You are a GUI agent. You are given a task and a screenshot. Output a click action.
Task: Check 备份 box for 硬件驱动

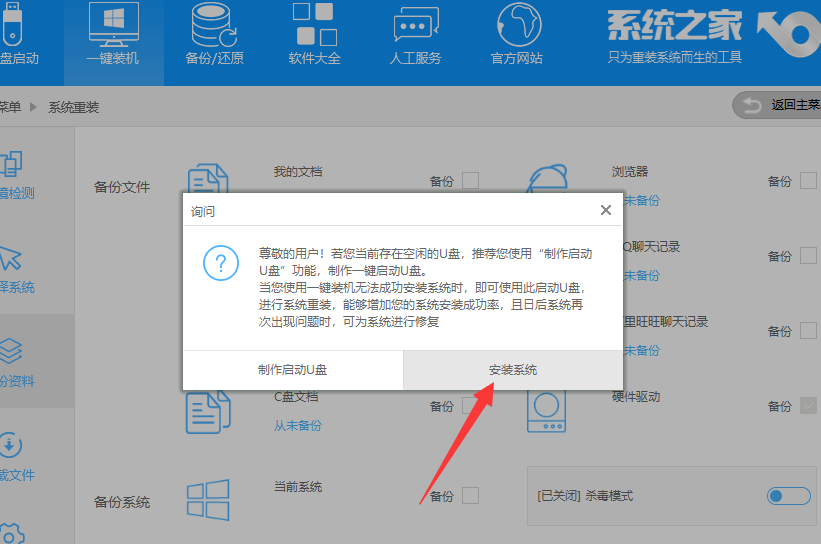(808, 405)
